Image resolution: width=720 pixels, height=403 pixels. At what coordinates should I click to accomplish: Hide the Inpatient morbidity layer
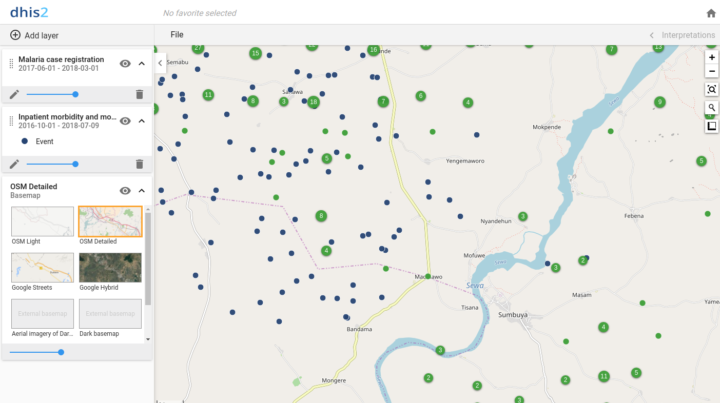click(x=125, y=121)
